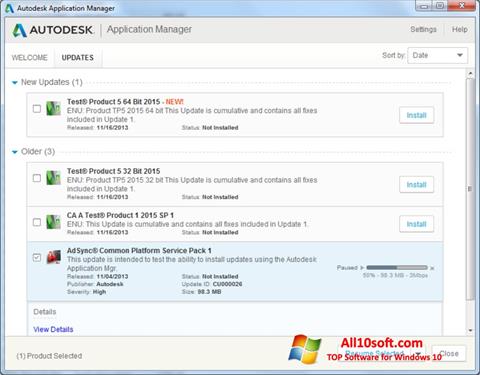Click the 'Details' heading
This screenshot has width=480, height=375.
(45, 312)
